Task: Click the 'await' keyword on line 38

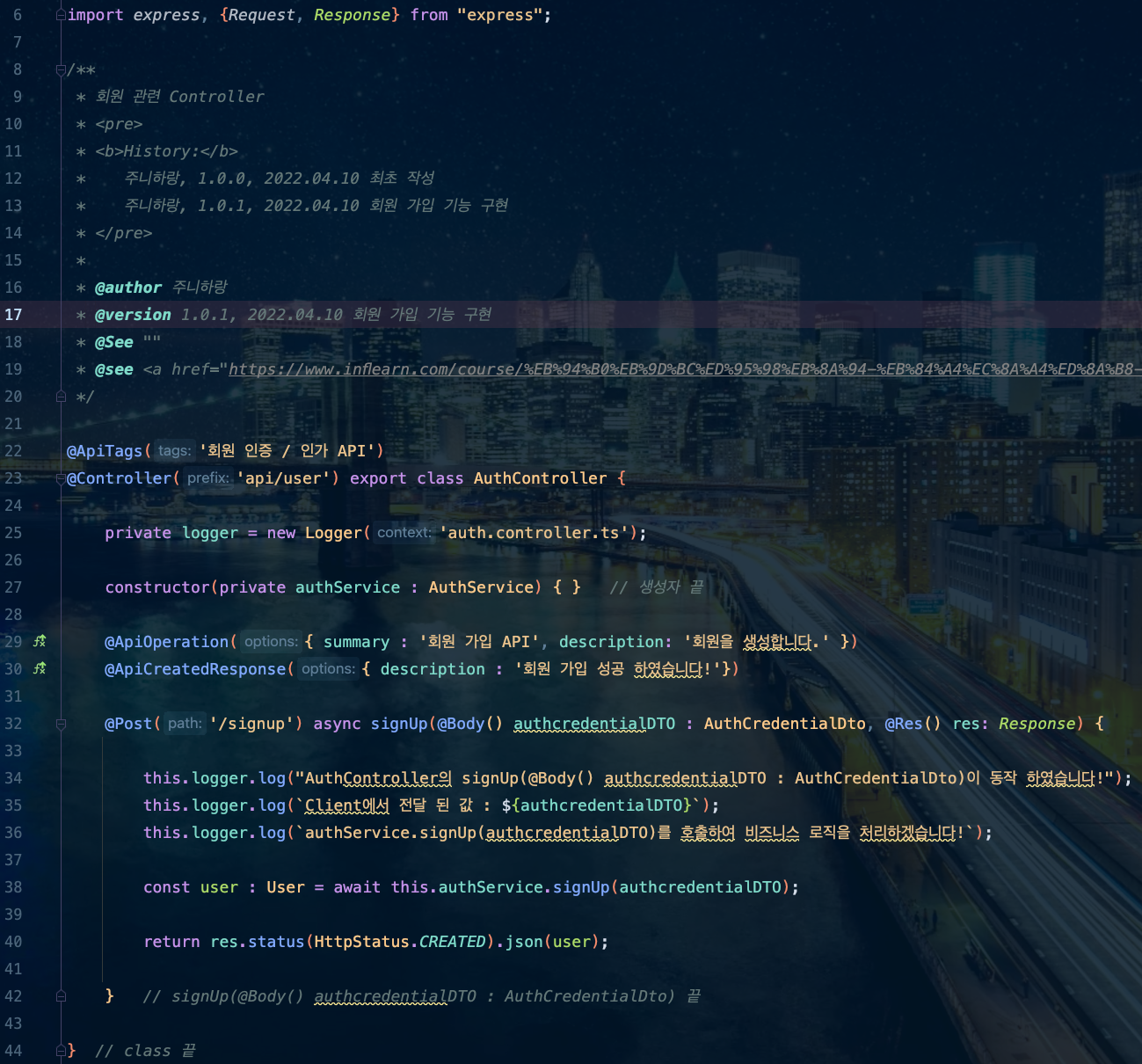Action: [x=357, y=887]
